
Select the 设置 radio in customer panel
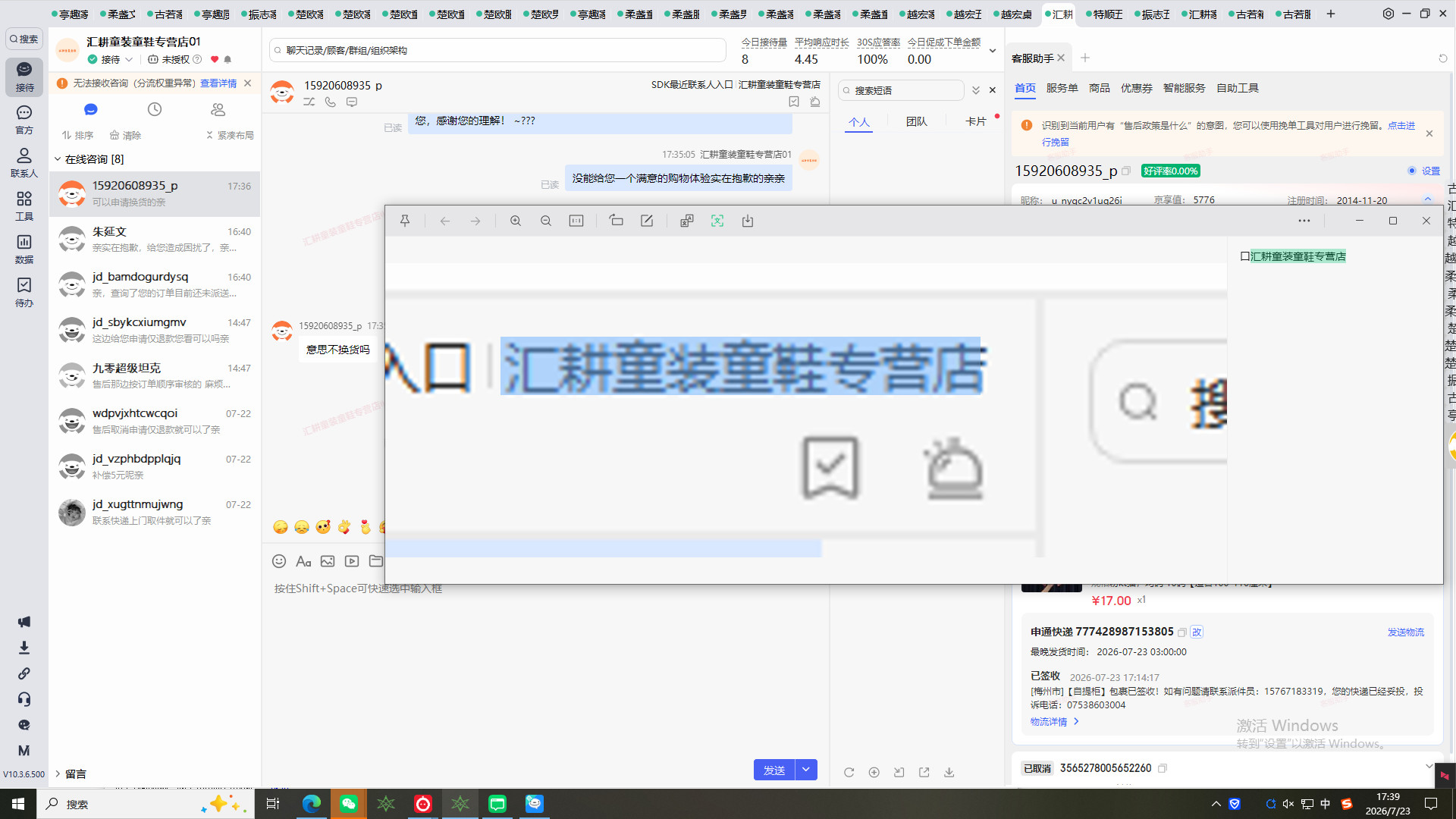pos(1412,171)
